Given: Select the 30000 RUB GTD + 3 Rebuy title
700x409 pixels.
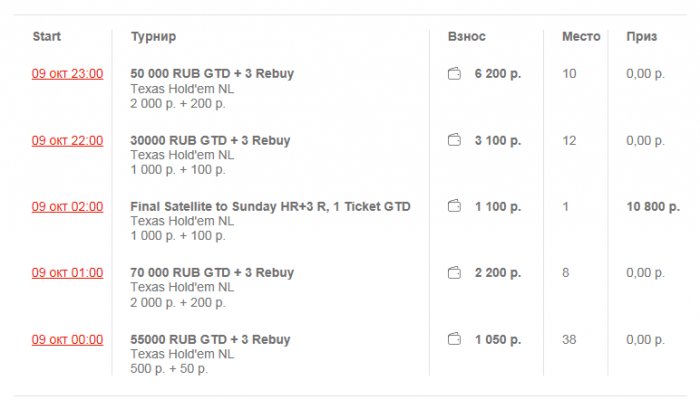Looking at the screenshot, I should click(x=210, y=141).
